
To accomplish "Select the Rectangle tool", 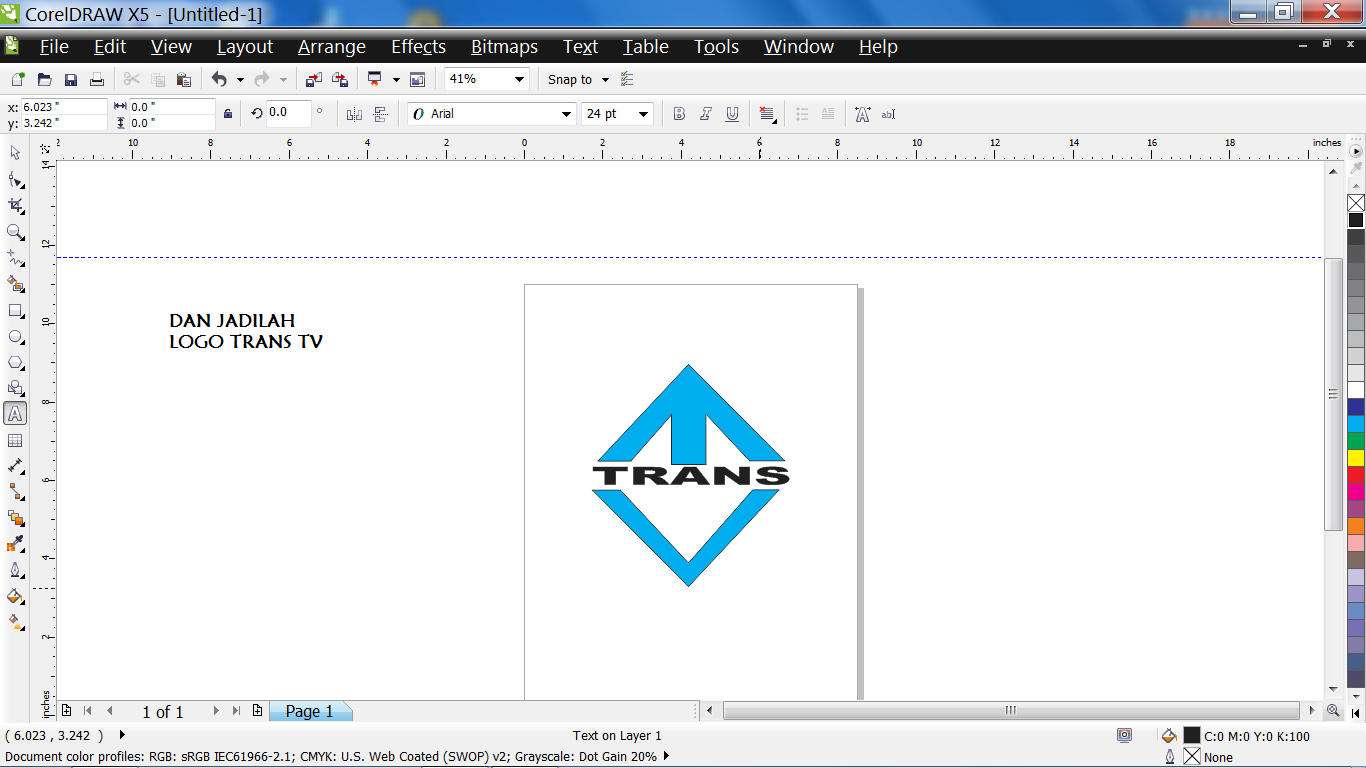I will coord(14,310).
